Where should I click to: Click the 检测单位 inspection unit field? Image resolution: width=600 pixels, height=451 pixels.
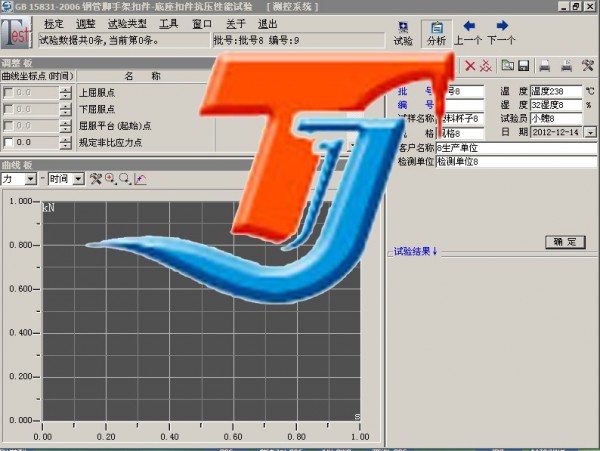516,162
